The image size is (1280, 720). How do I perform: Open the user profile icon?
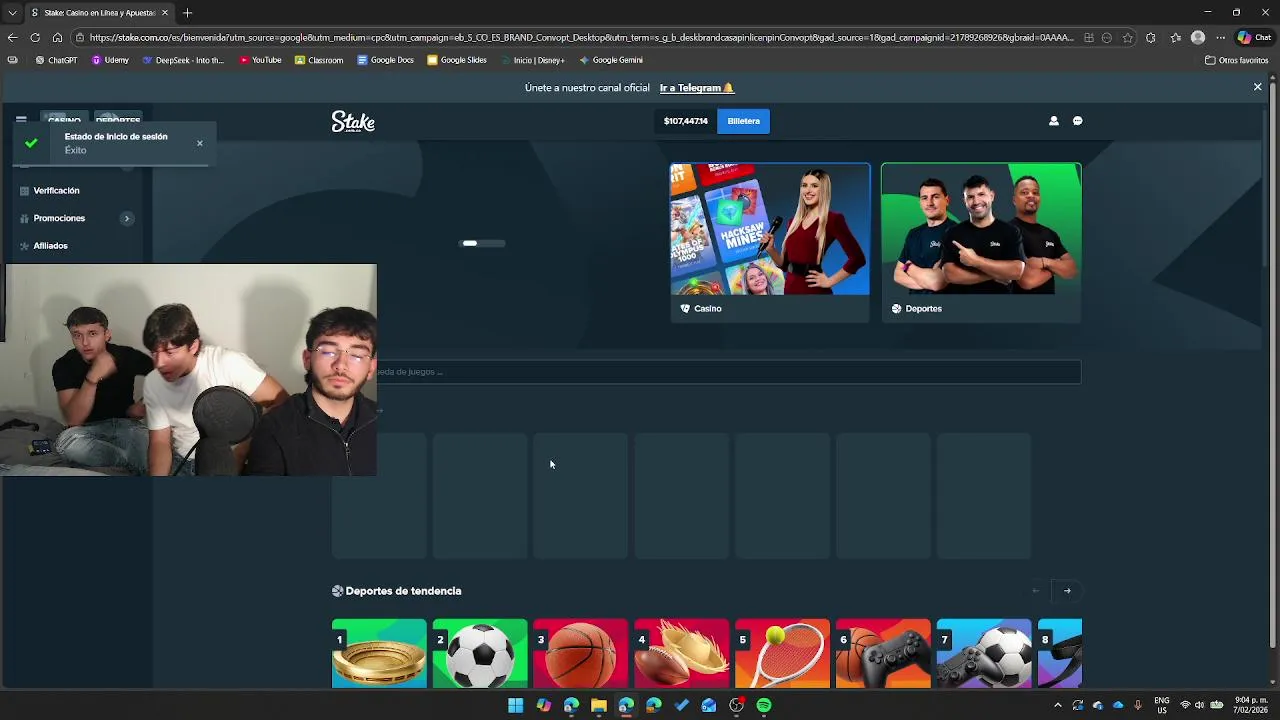(x=1053, y=121)
